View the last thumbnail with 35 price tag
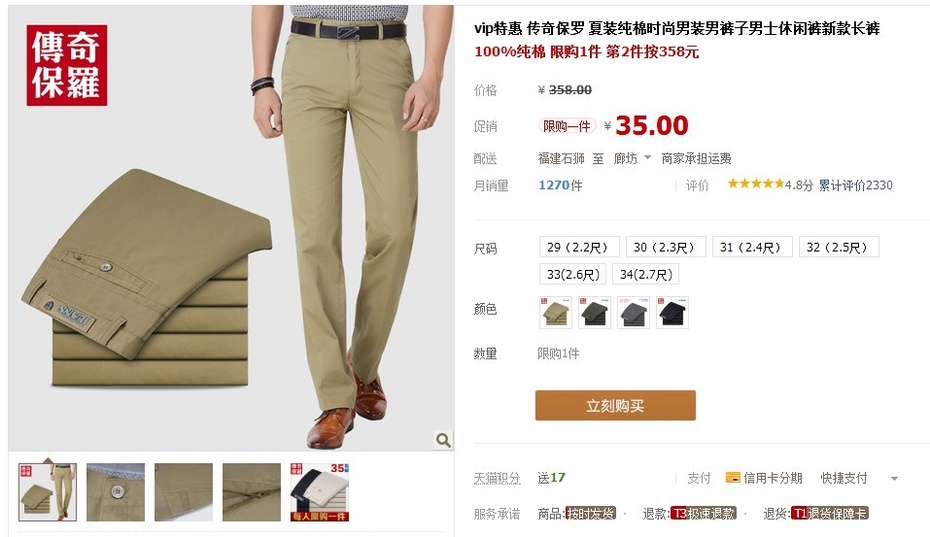The height and width of the screenshot is (537, 930). [320, 492]
